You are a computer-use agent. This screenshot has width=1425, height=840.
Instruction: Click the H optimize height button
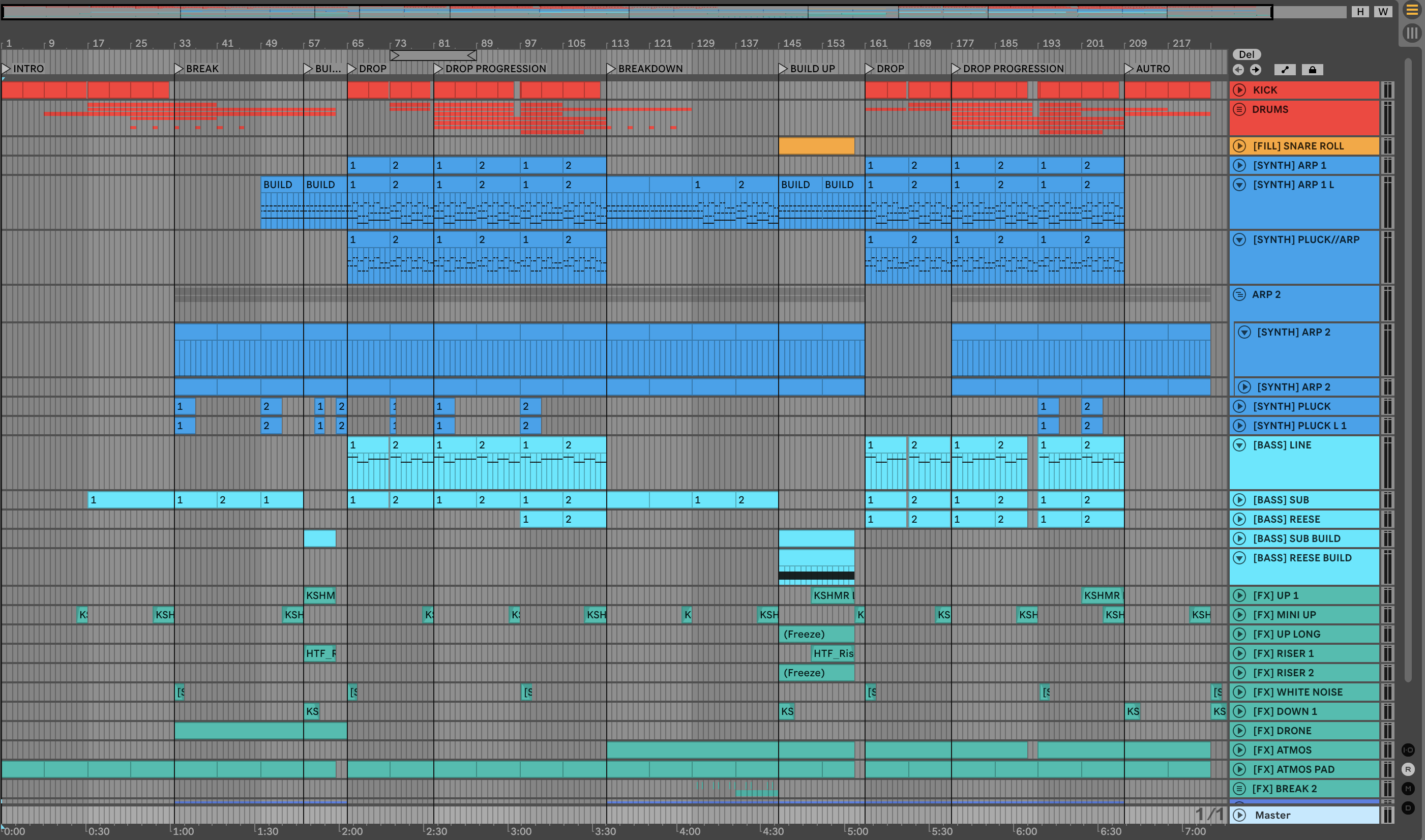(1360, 11)
